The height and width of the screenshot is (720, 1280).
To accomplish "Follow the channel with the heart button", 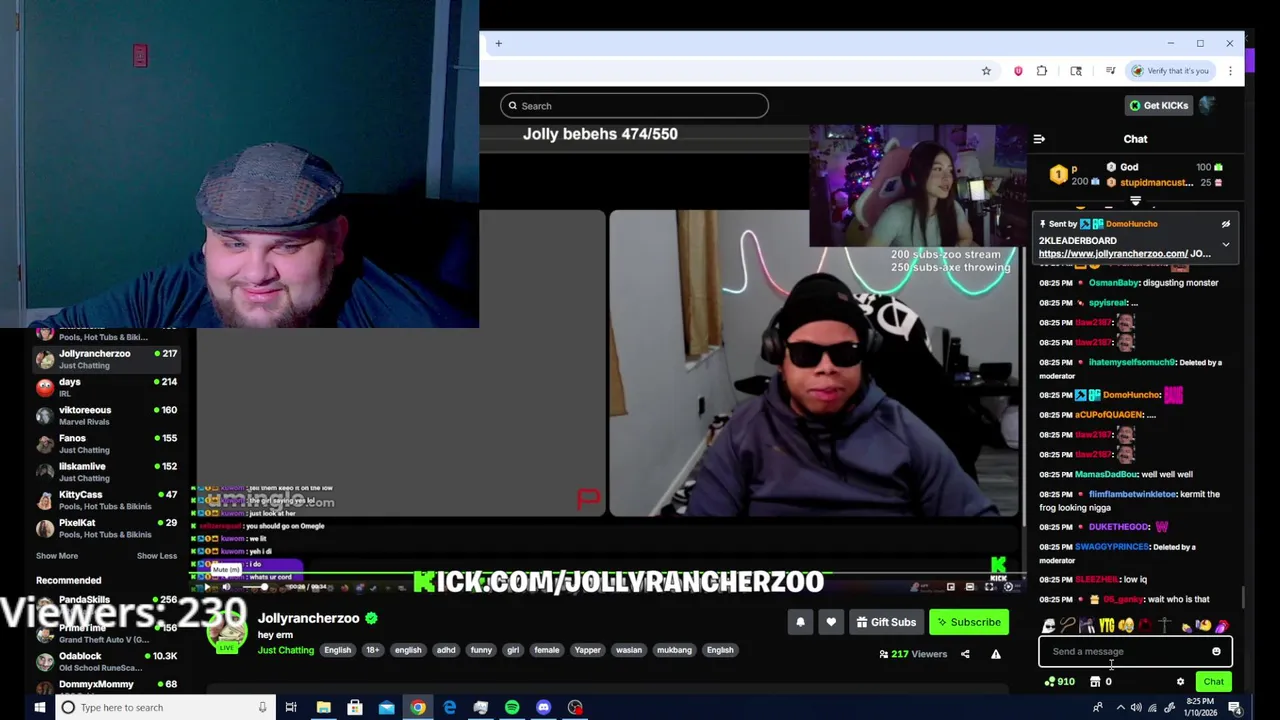I will point(831,622).
